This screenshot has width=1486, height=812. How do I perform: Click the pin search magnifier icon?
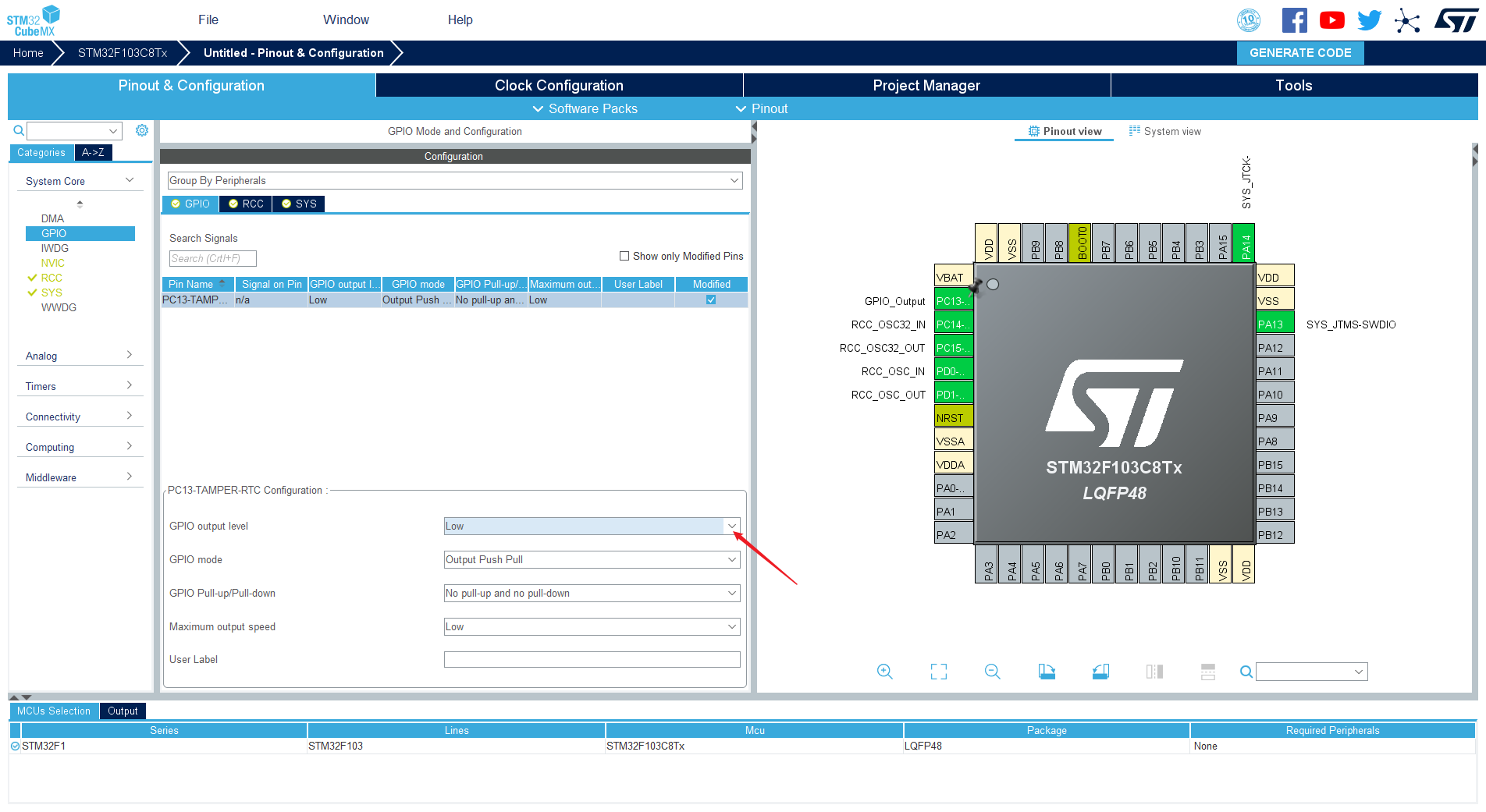pos(1246,672)
